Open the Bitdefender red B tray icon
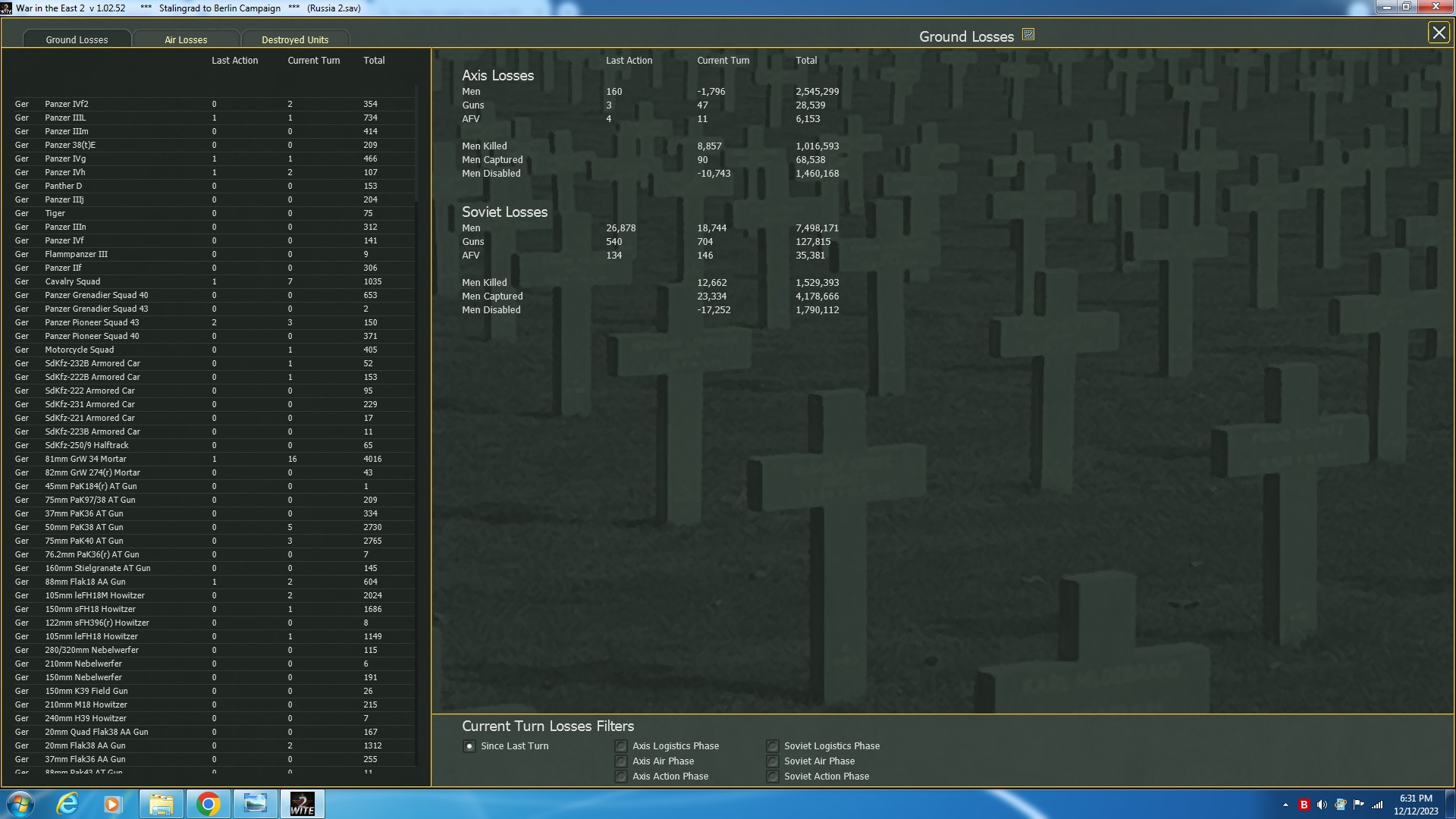Image resolution: width=1456 pixels, height=819 pixels. click(x=1304, y=805)
